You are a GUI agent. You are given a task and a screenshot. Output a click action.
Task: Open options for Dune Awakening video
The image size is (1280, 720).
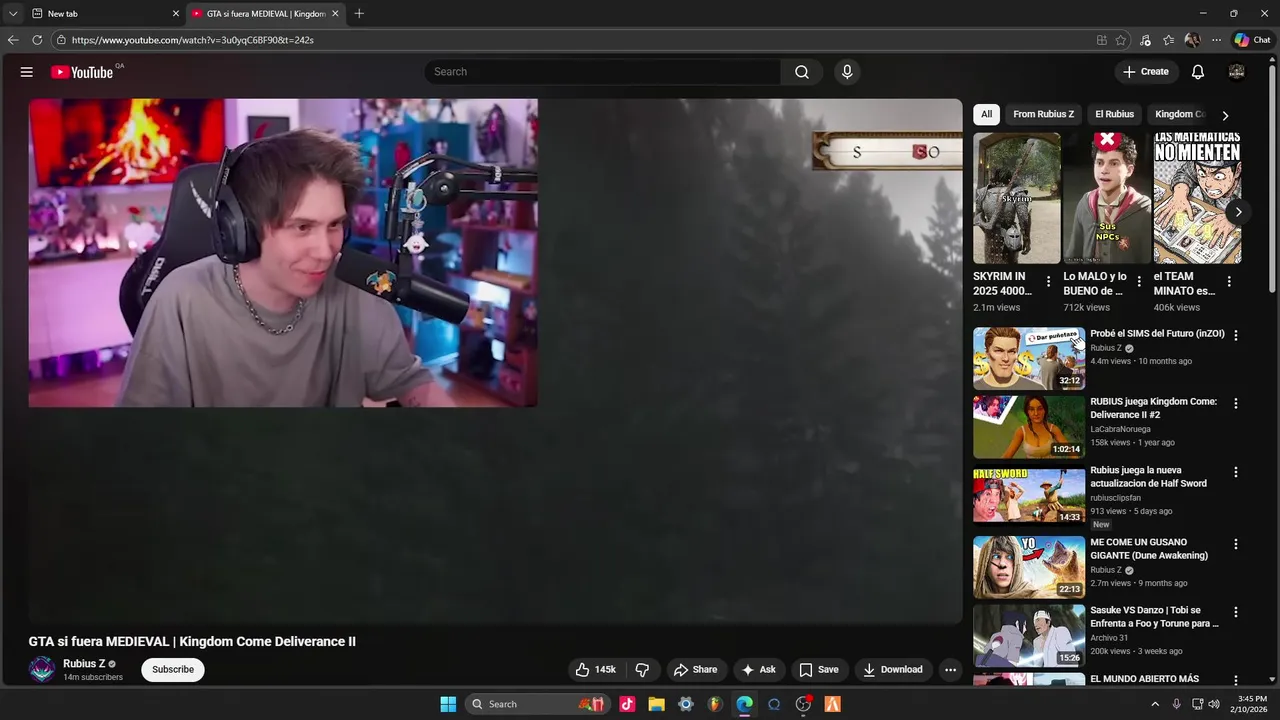click(x=1236, y=544)
